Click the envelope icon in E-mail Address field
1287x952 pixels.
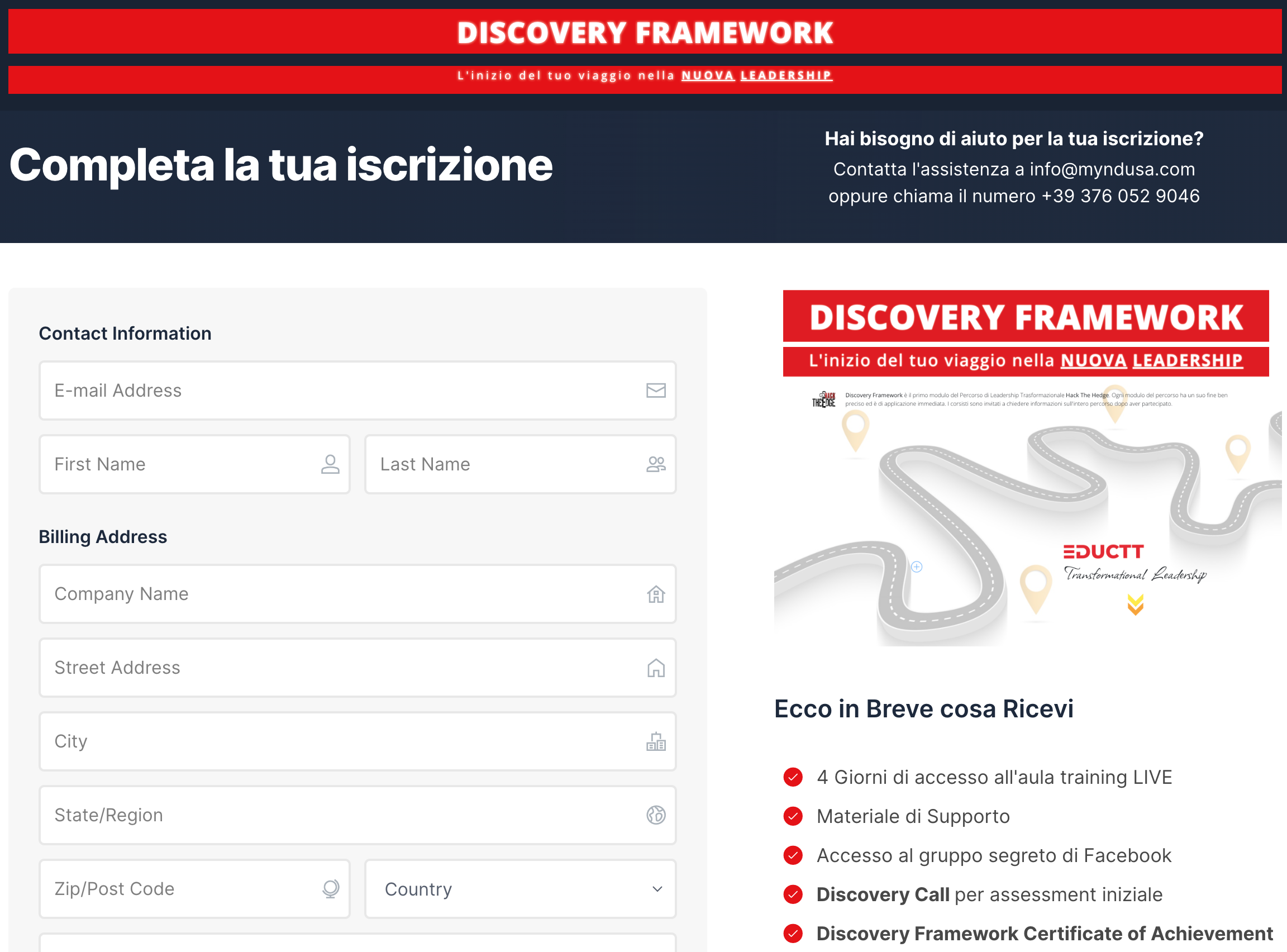click(656, 391)
